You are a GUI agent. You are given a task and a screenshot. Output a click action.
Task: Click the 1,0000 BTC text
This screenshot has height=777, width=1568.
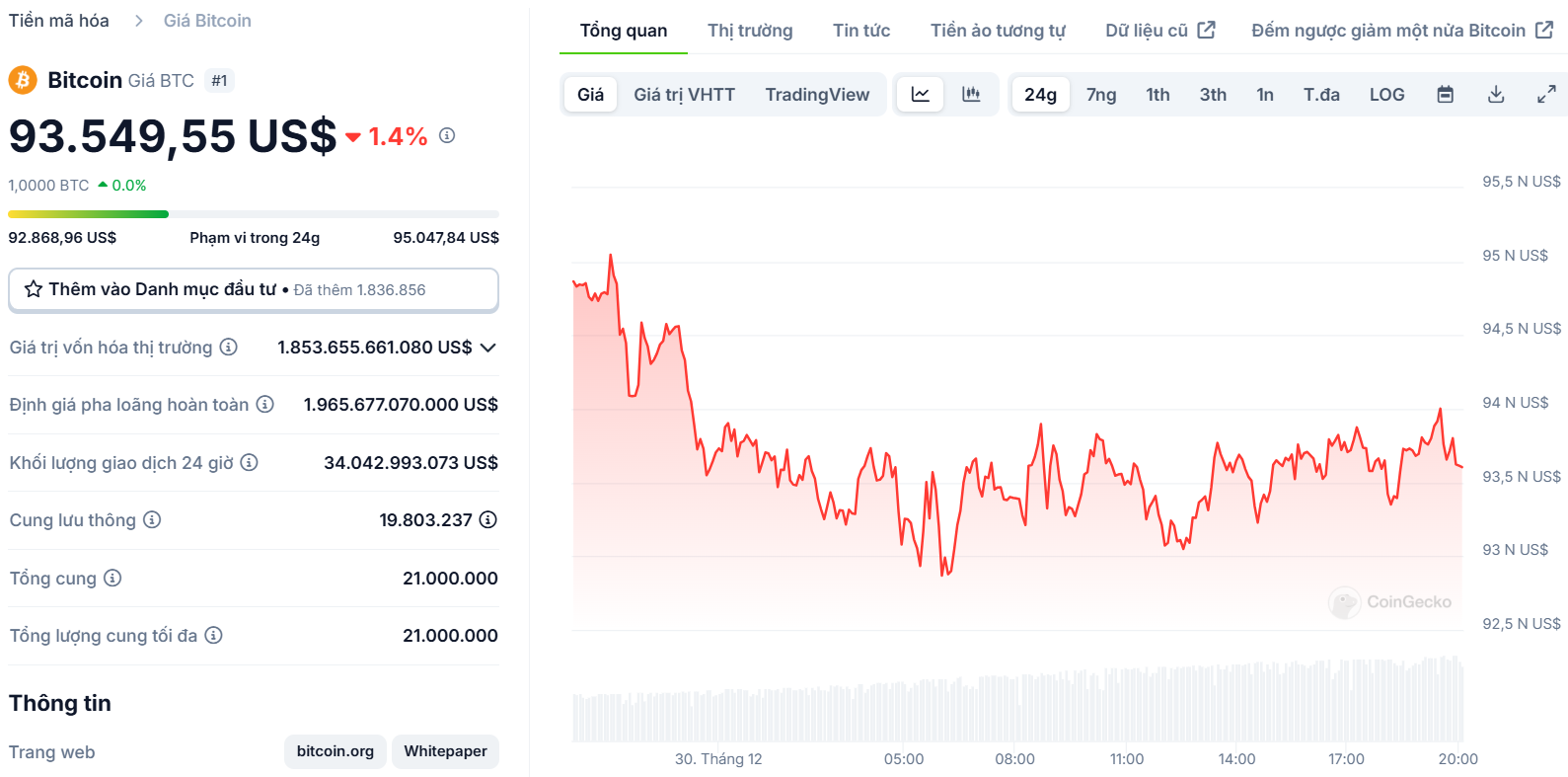point(48,185)
